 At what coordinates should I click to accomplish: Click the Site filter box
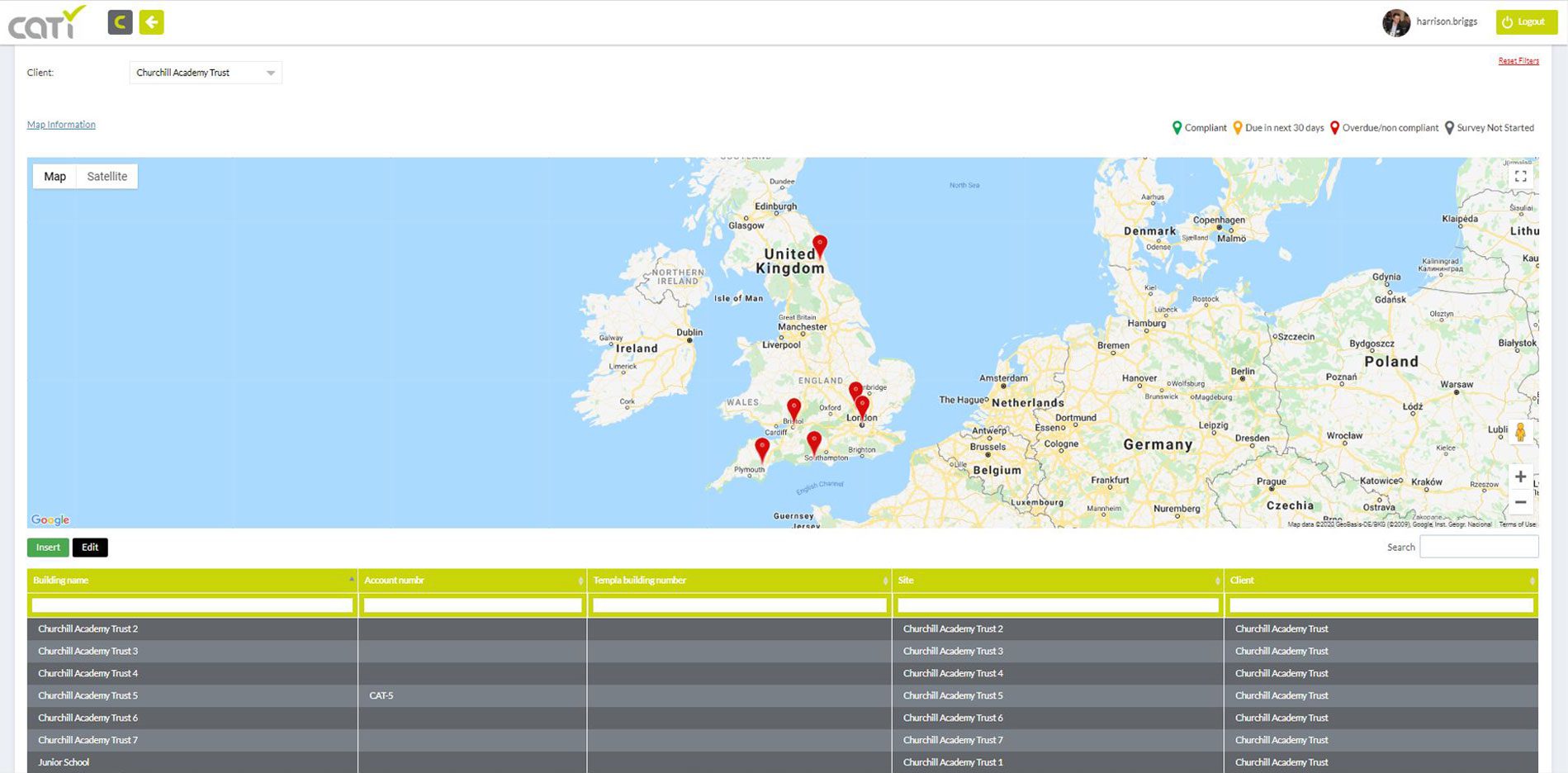point(1059,605)
